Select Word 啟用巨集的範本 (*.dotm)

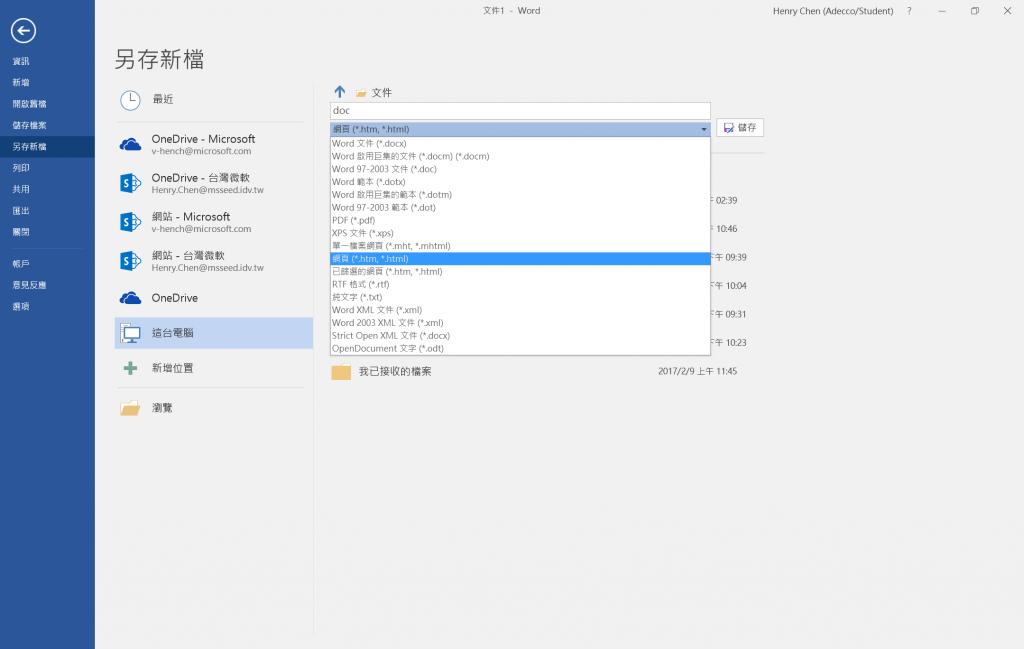pos(520,195)
